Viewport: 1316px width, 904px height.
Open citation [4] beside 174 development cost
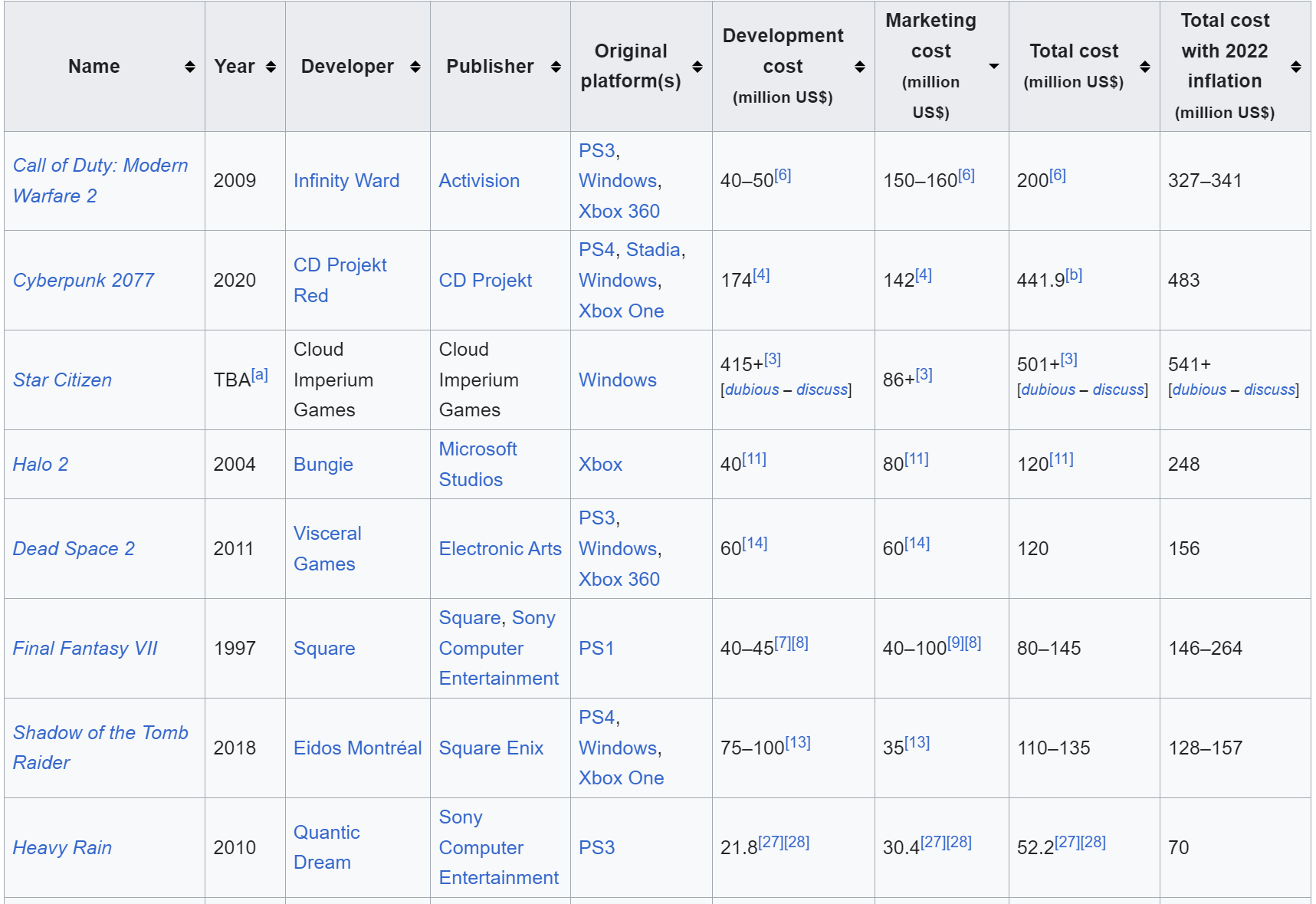click(x=761, y=274)
